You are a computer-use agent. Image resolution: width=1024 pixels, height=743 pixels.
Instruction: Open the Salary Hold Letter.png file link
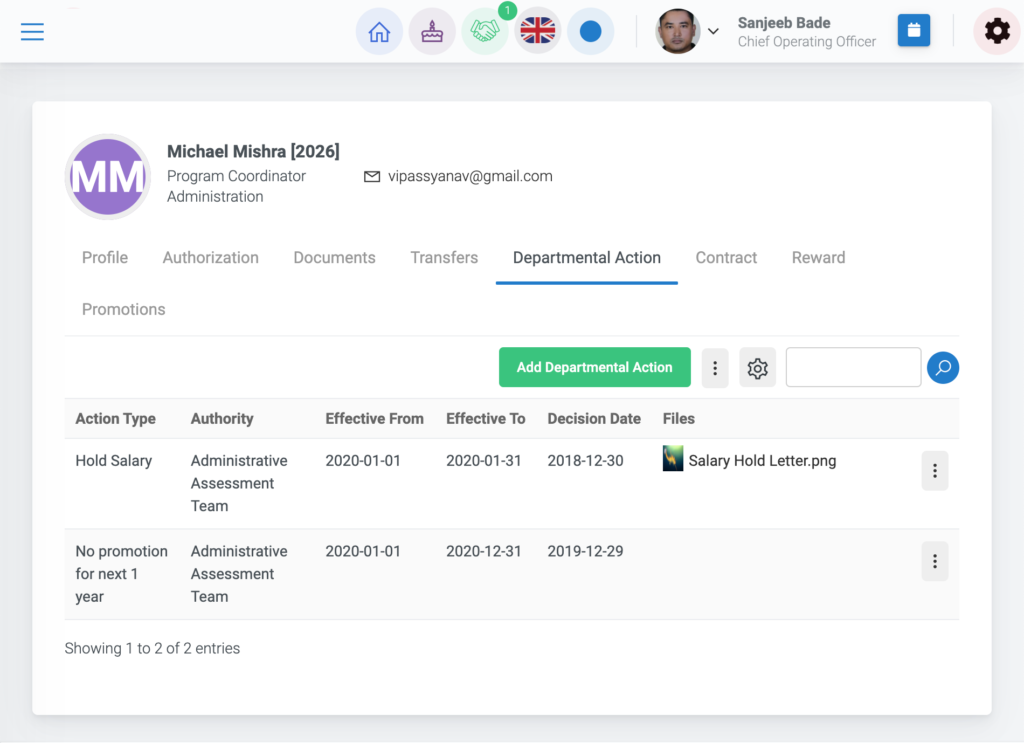pyautogui.click(x=762, y=461)
